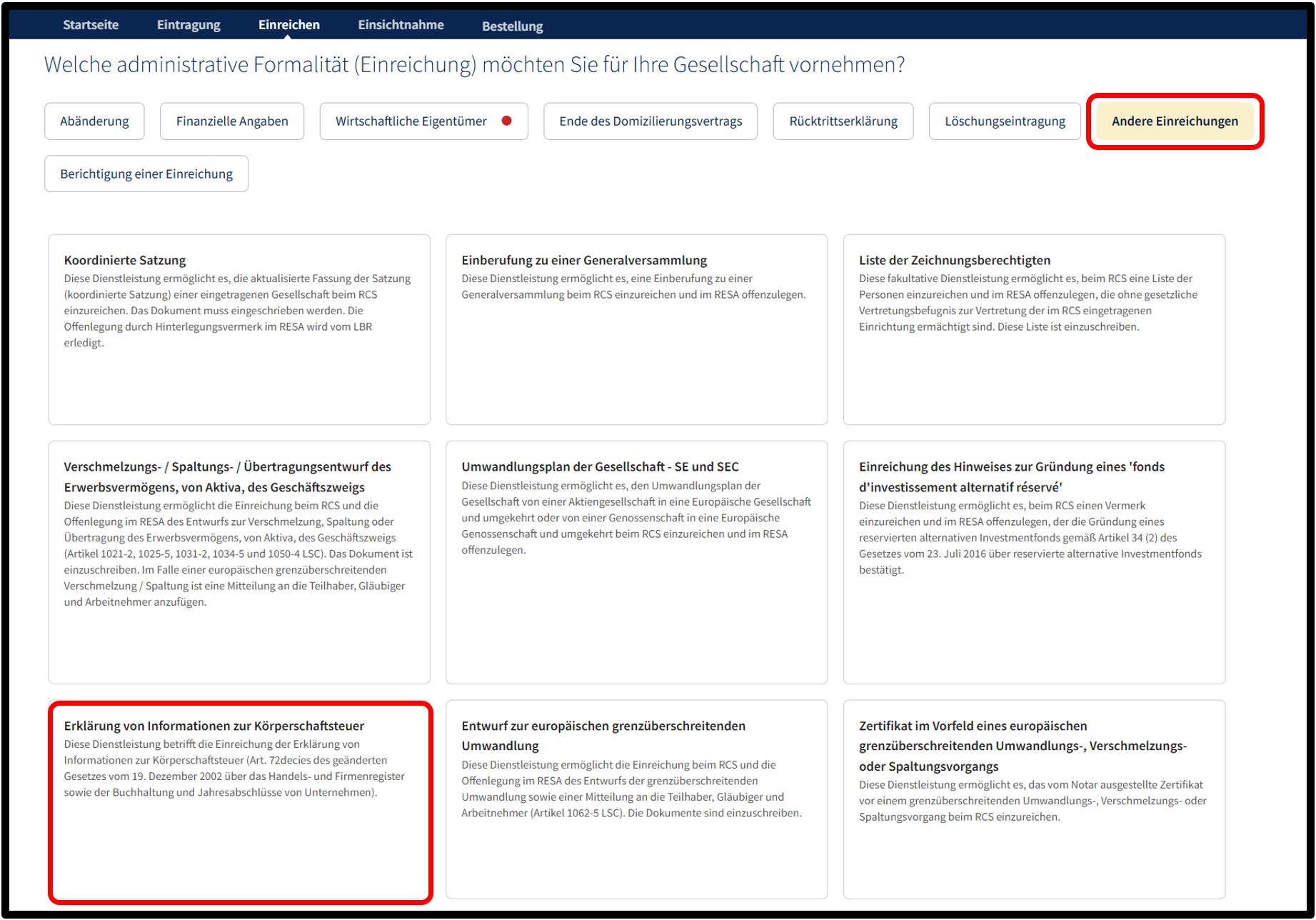Select the Löschungseintragung button

click(1005, 121)
